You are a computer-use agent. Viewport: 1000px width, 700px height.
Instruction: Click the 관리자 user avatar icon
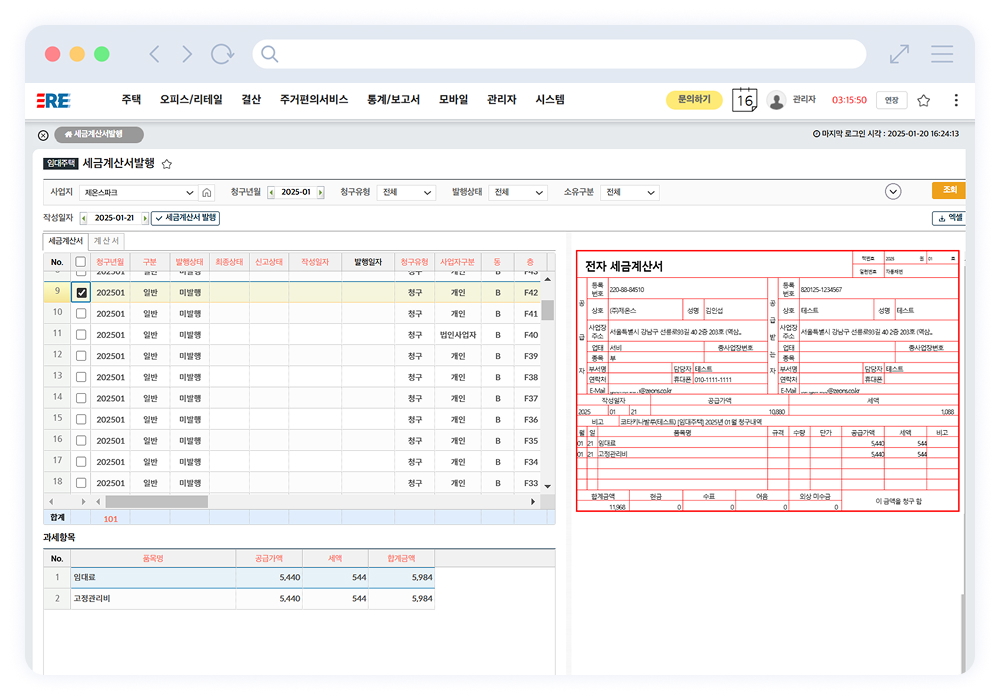776,100
